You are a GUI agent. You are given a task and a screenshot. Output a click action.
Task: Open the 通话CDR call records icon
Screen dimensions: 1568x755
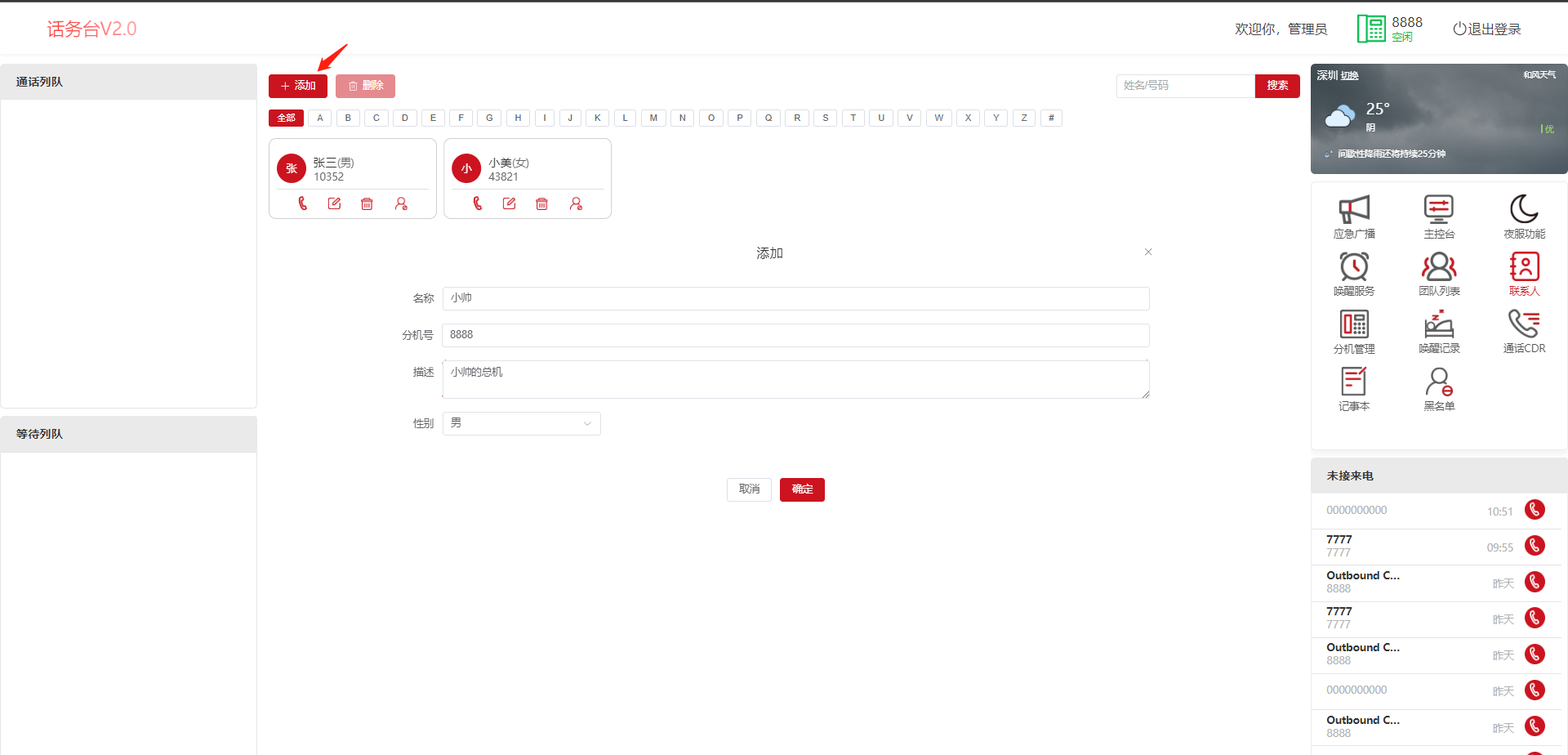pos(1524,331)
